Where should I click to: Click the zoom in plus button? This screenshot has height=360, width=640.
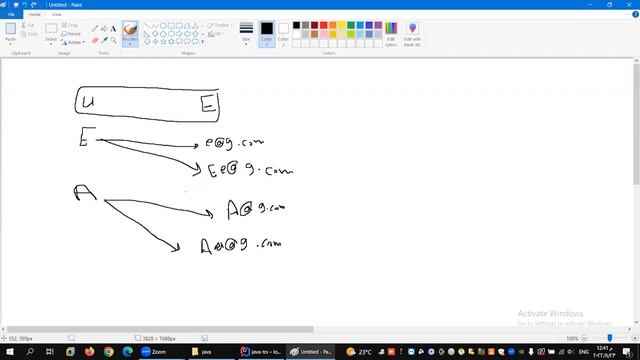pos(635,338)
